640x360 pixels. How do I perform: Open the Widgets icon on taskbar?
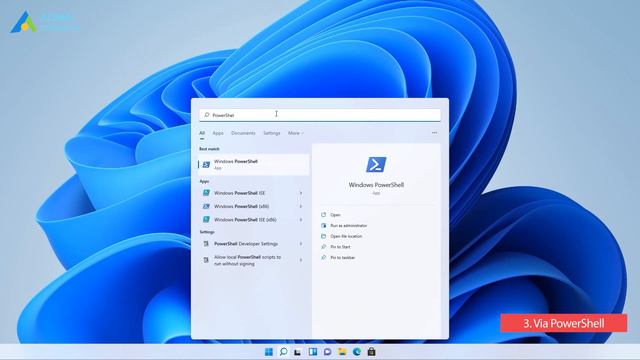pos(313,351)
